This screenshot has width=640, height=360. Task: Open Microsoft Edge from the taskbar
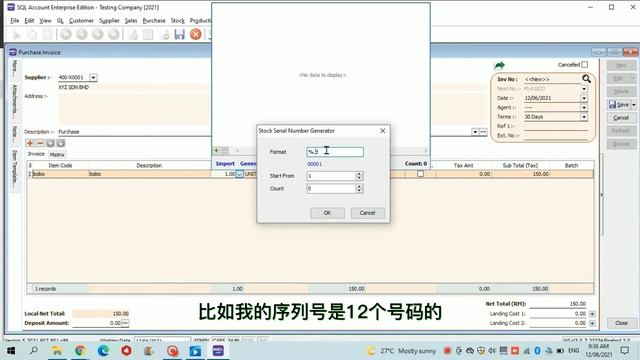pos(103,351)
